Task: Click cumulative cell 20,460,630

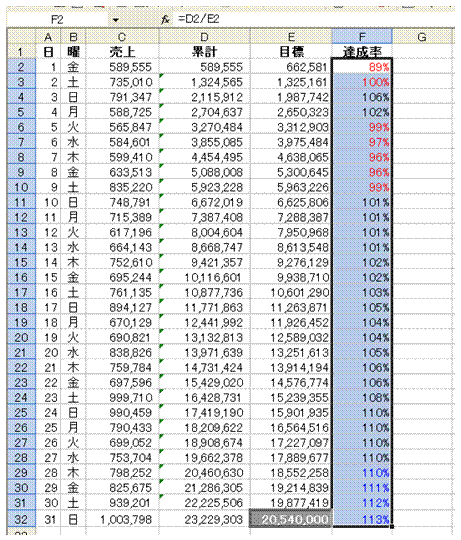Action: point(205,472)
